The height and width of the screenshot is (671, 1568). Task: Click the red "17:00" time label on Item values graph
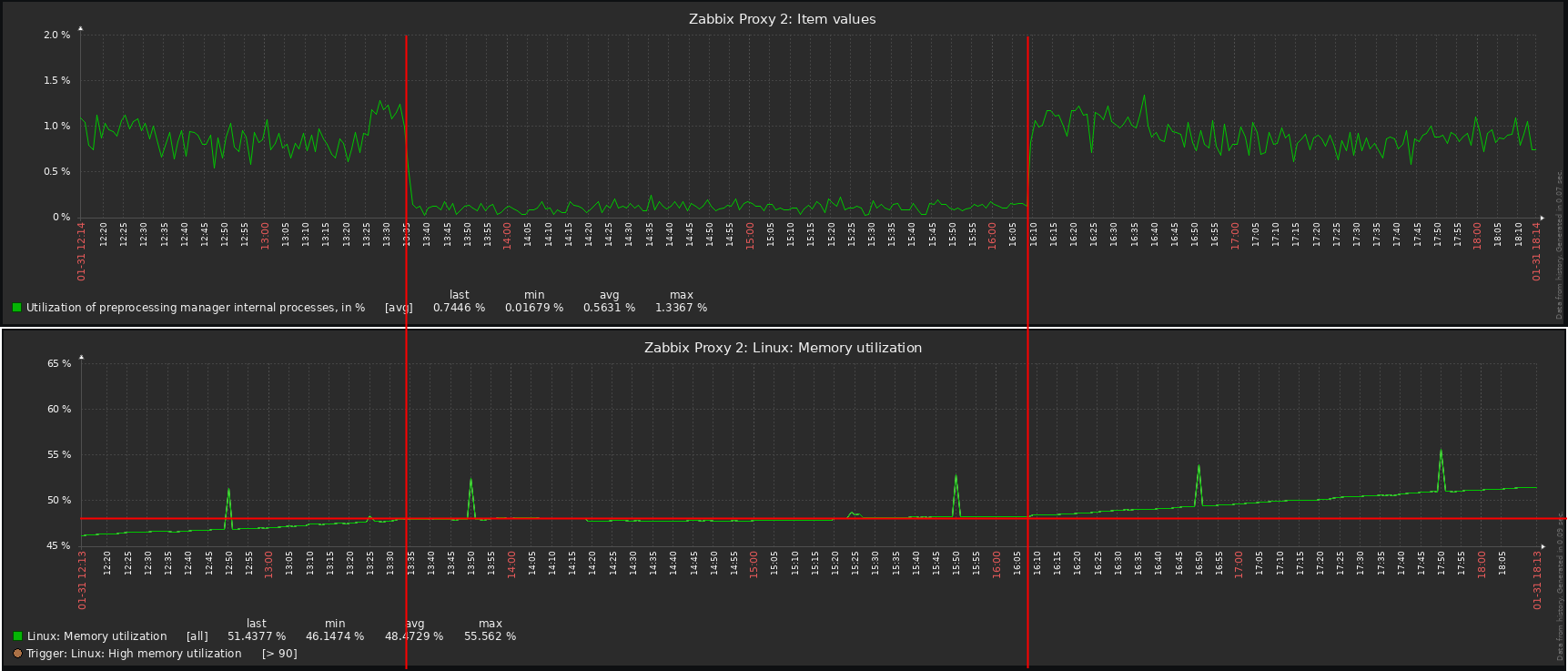coord(1235,235)
